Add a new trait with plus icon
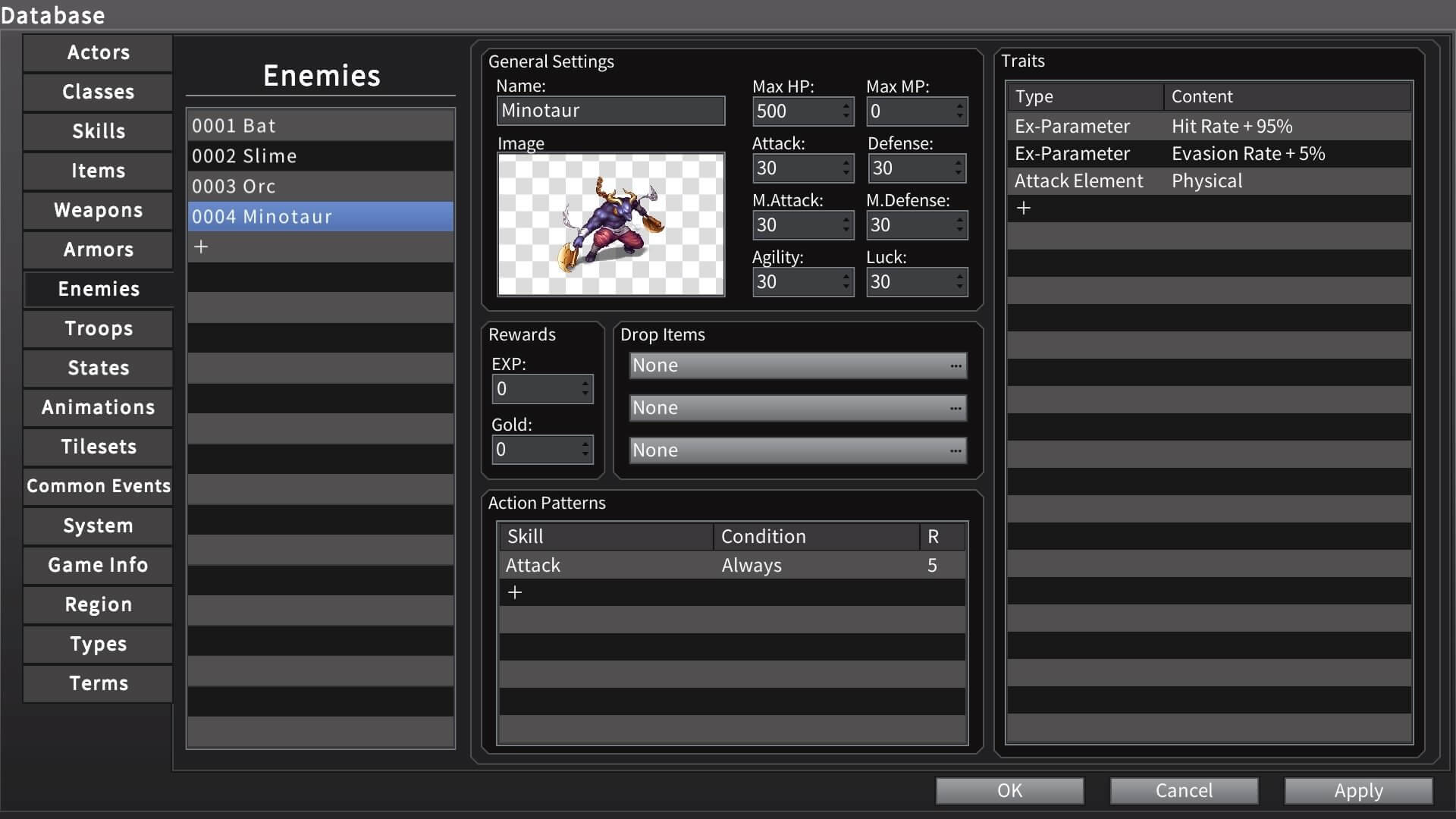Viewport: 1456px width, 819px height. tap(1023, 208)
